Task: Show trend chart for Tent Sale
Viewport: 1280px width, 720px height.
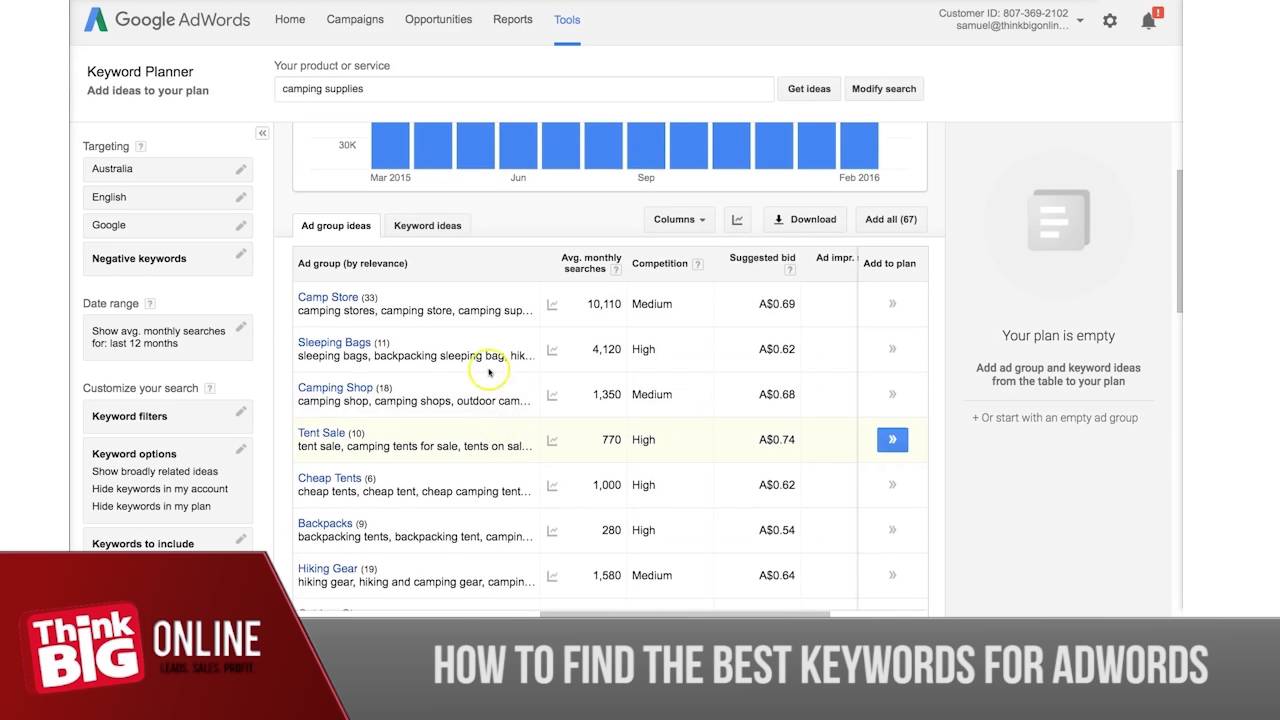Action: click(552, 440)
